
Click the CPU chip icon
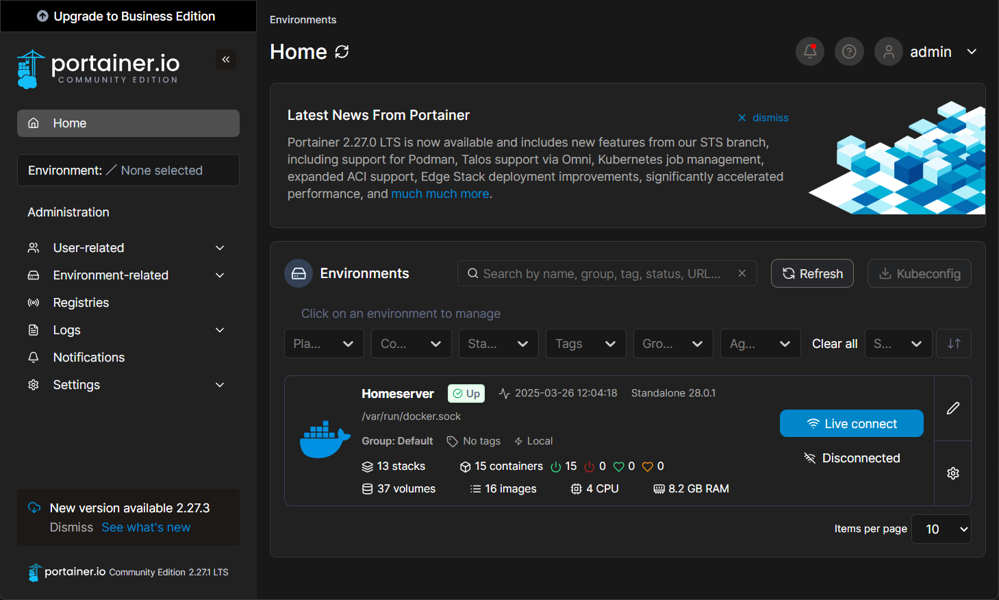tap(576, 489)
